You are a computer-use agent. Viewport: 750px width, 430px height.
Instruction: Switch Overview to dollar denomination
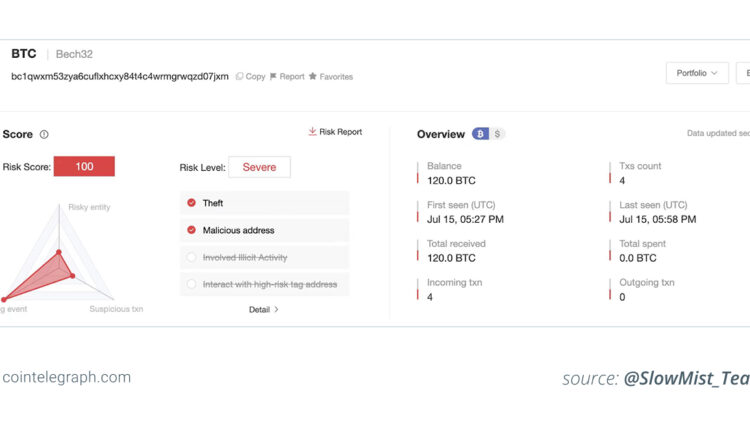(x=497, y=134)
